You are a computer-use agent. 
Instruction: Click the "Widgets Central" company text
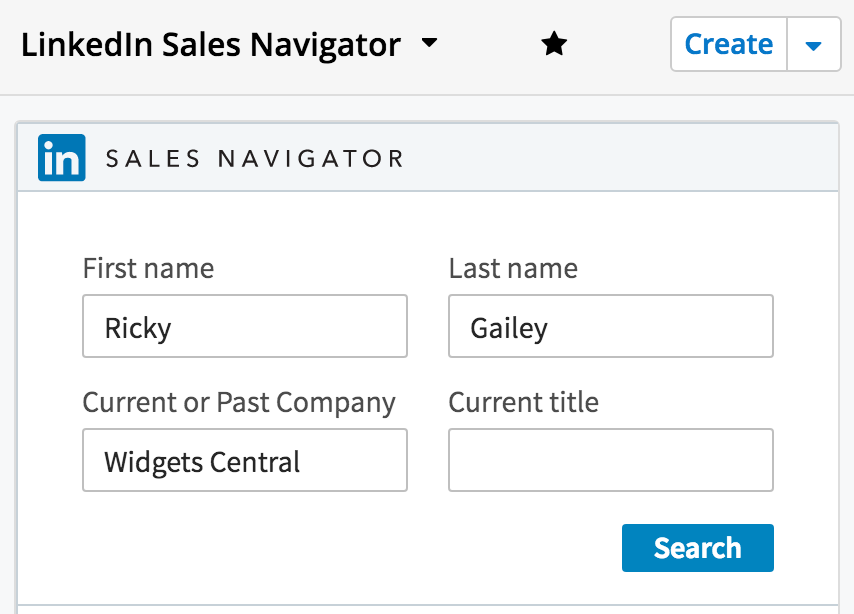click(x=202, y=462)
